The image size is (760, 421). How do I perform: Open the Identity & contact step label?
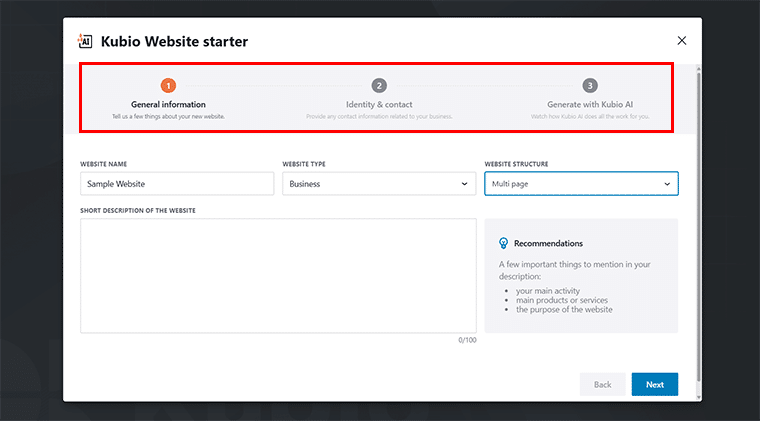tap(379, 104)
